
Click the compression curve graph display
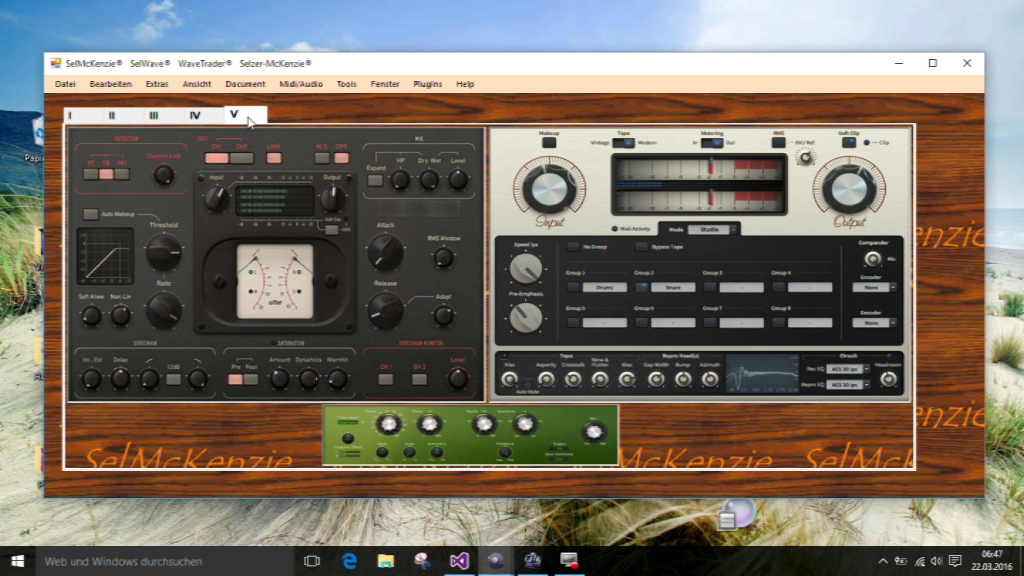(105, 255)
